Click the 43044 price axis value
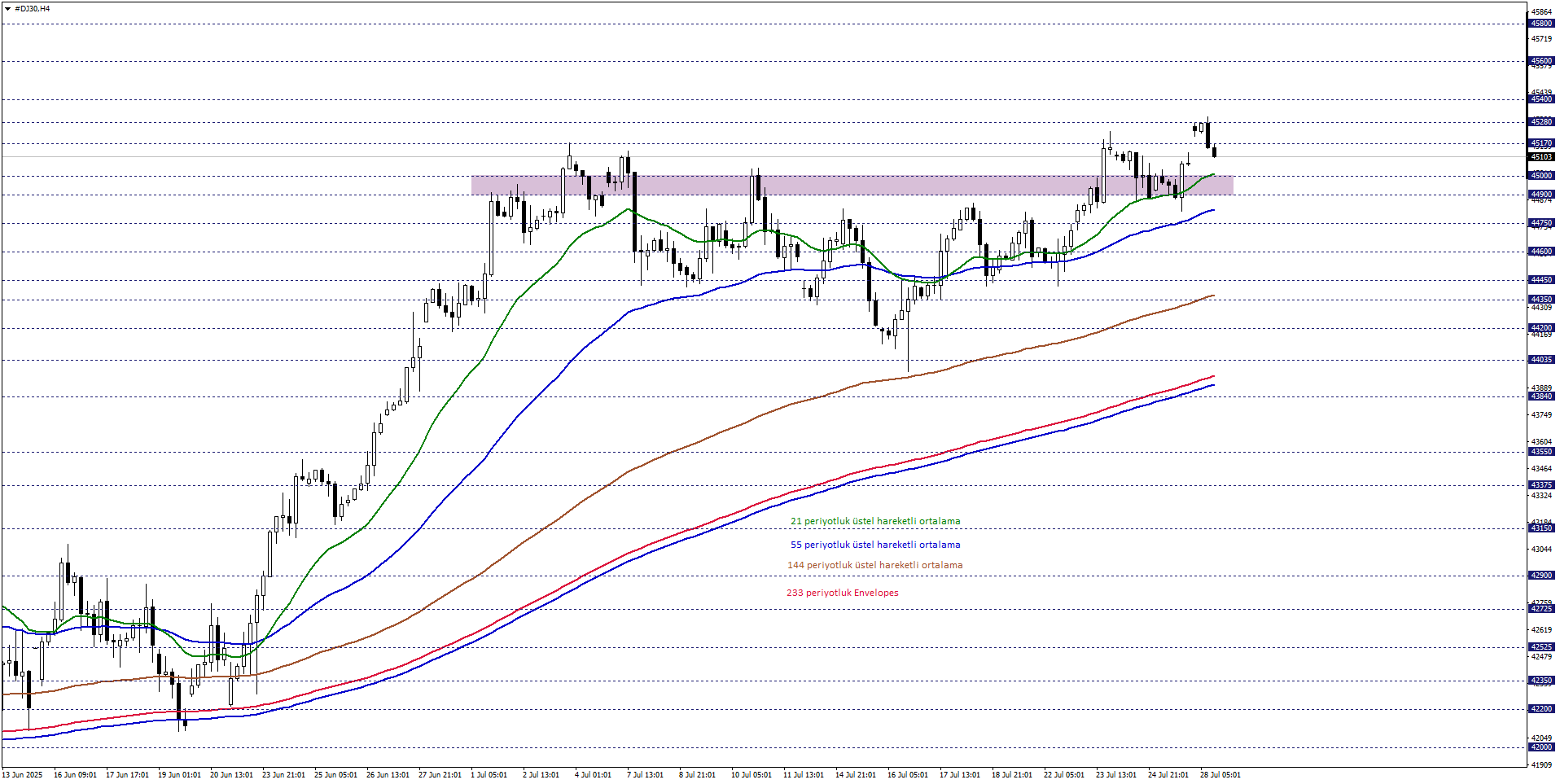The width and height of the screenshot is (1560, 784). [x=1541, y=550]
